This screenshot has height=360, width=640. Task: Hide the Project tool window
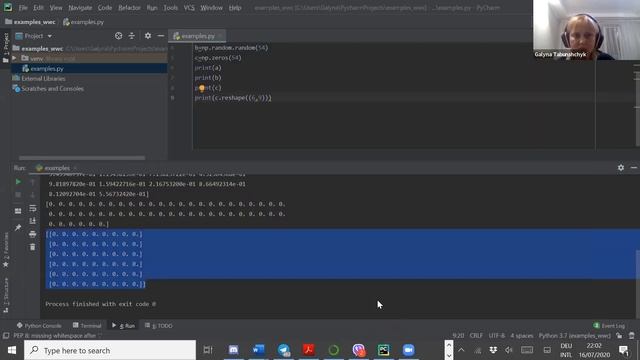[161, 36]
